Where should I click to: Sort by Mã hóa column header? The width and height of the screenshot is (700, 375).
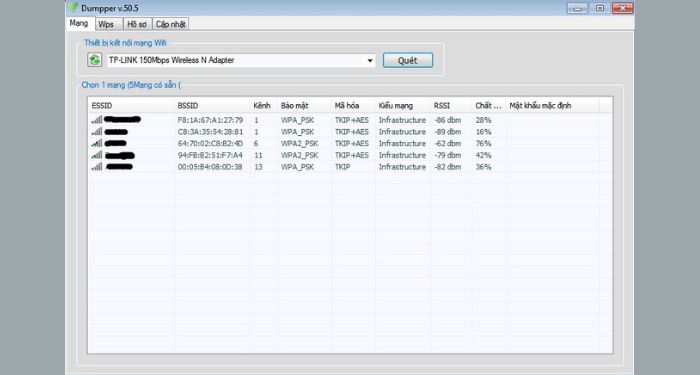(x=353, y=105)
